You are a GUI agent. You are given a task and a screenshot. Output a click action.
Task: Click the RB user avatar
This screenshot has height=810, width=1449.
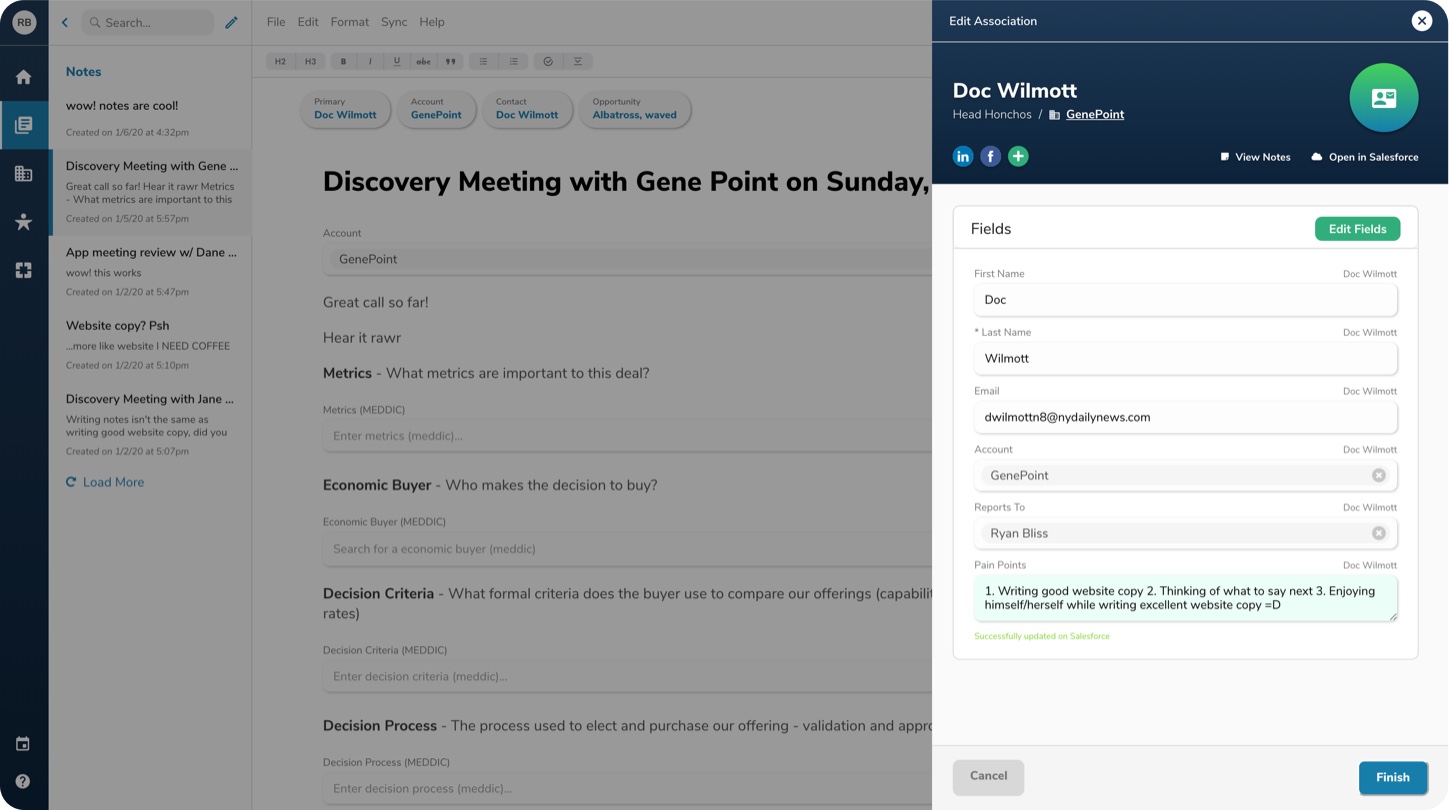pos(24,22)
